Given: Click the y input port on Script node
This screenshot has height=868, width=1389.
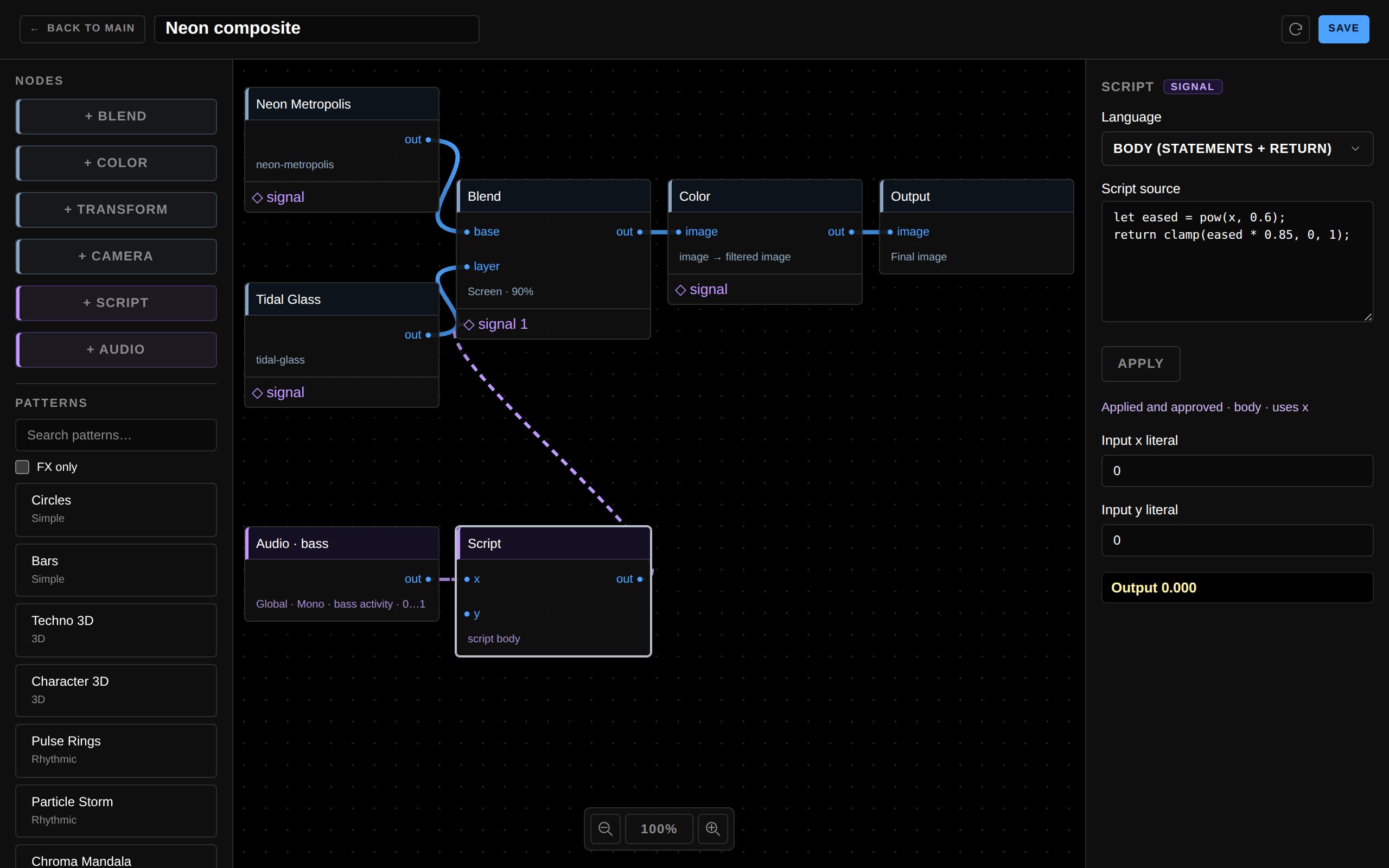Looking at the screenshot, I should 467,614.
